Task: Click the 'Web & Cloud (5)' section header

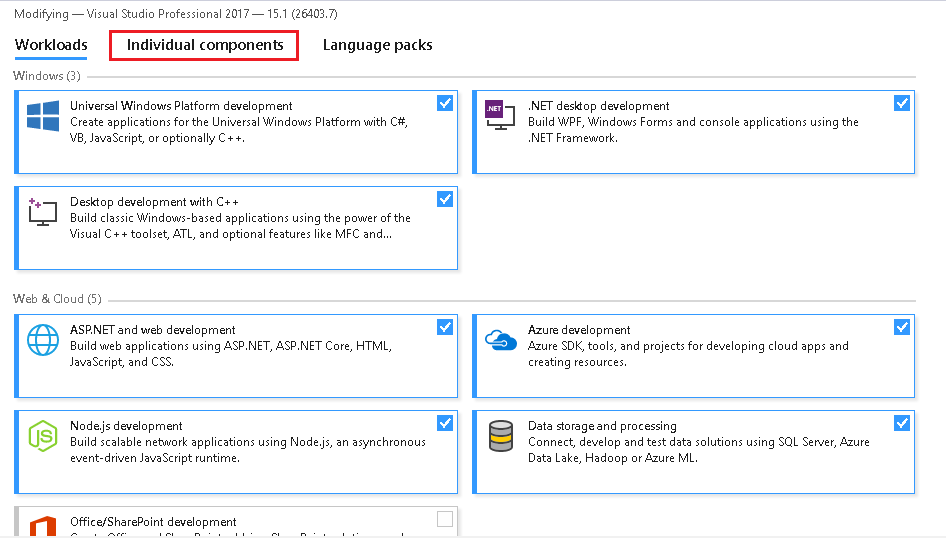Action: tap(57, 299)
